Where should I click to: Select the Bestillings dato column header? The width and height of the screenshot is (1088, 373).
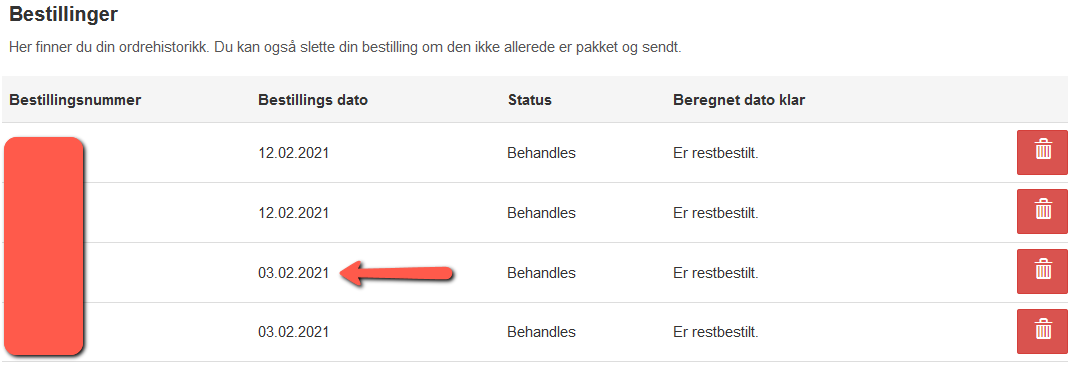[x=313, y=100]
